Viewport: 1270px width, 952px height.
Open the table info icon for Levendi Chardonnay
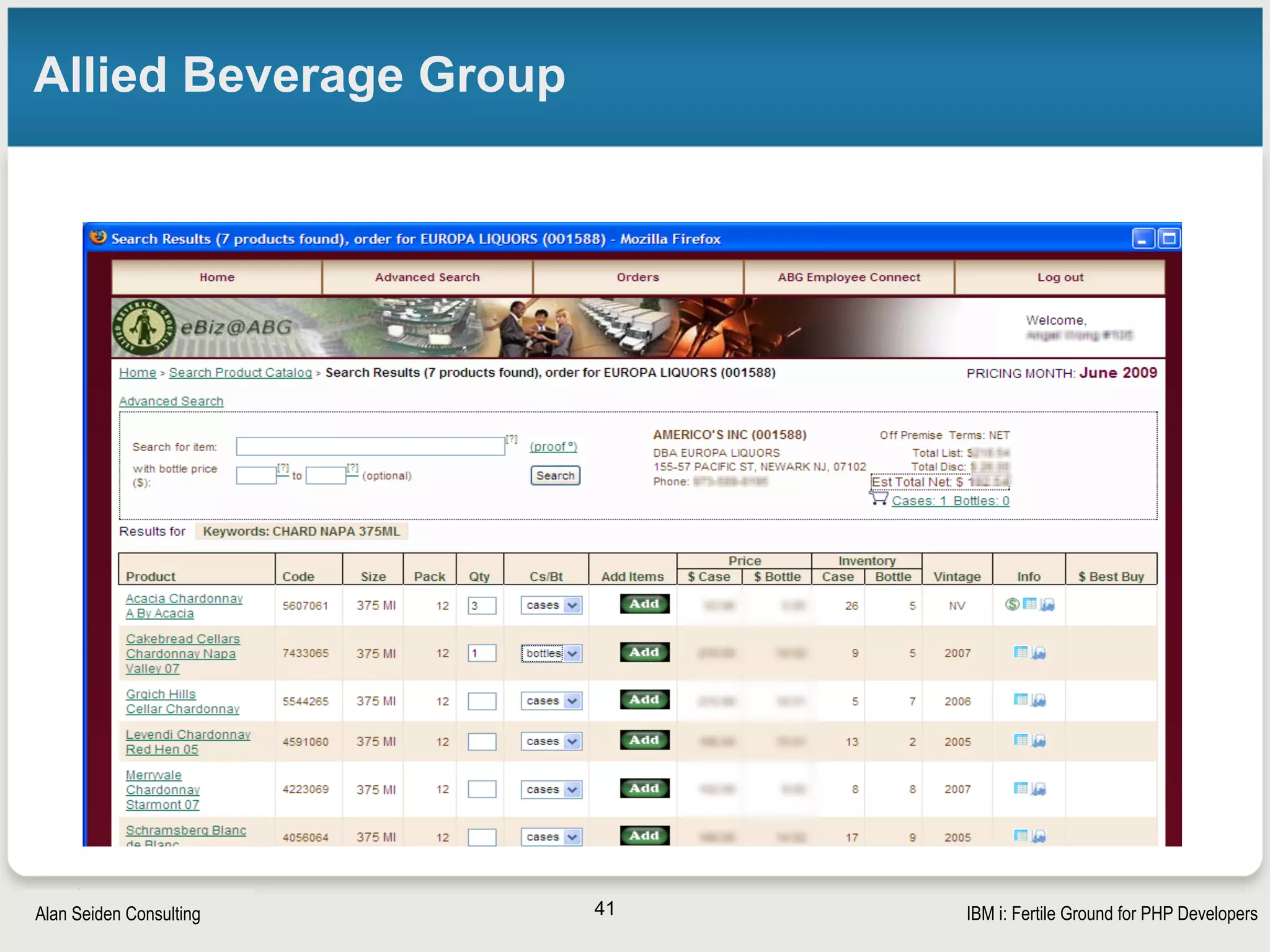[1021, 739]
